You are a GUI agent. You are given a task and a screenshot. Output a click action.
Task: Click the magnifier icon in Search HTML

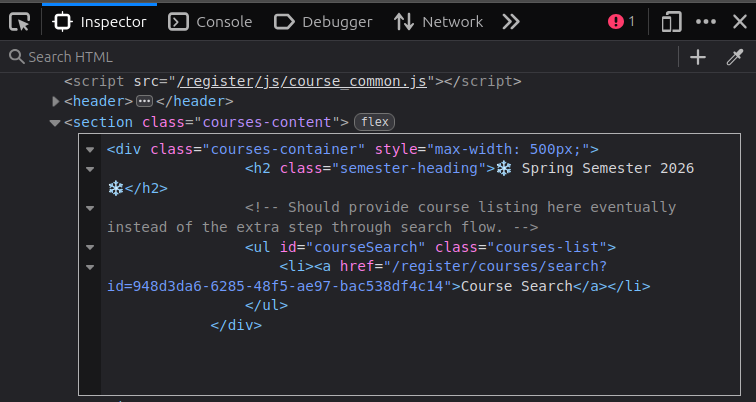(16, 57)
